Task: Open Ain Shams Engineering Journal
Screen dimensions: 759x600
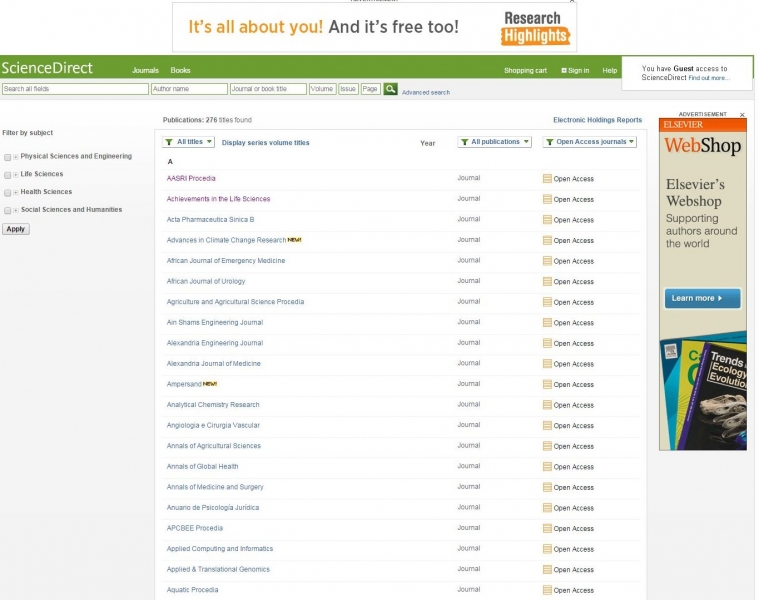Action: [x=215, y=322]
